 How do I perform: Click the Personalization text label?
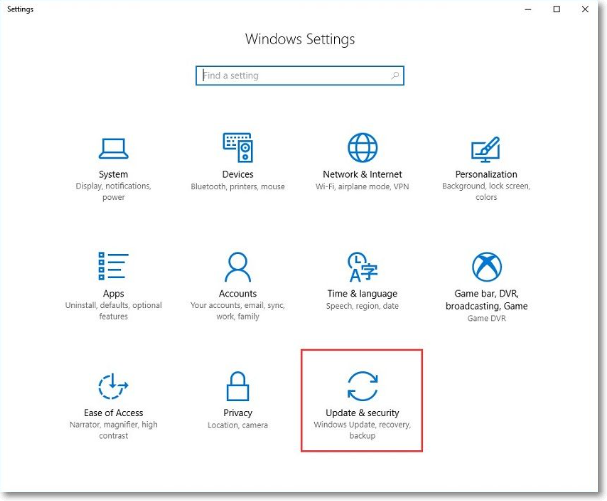pyautogui.click(x=486, y=174)
